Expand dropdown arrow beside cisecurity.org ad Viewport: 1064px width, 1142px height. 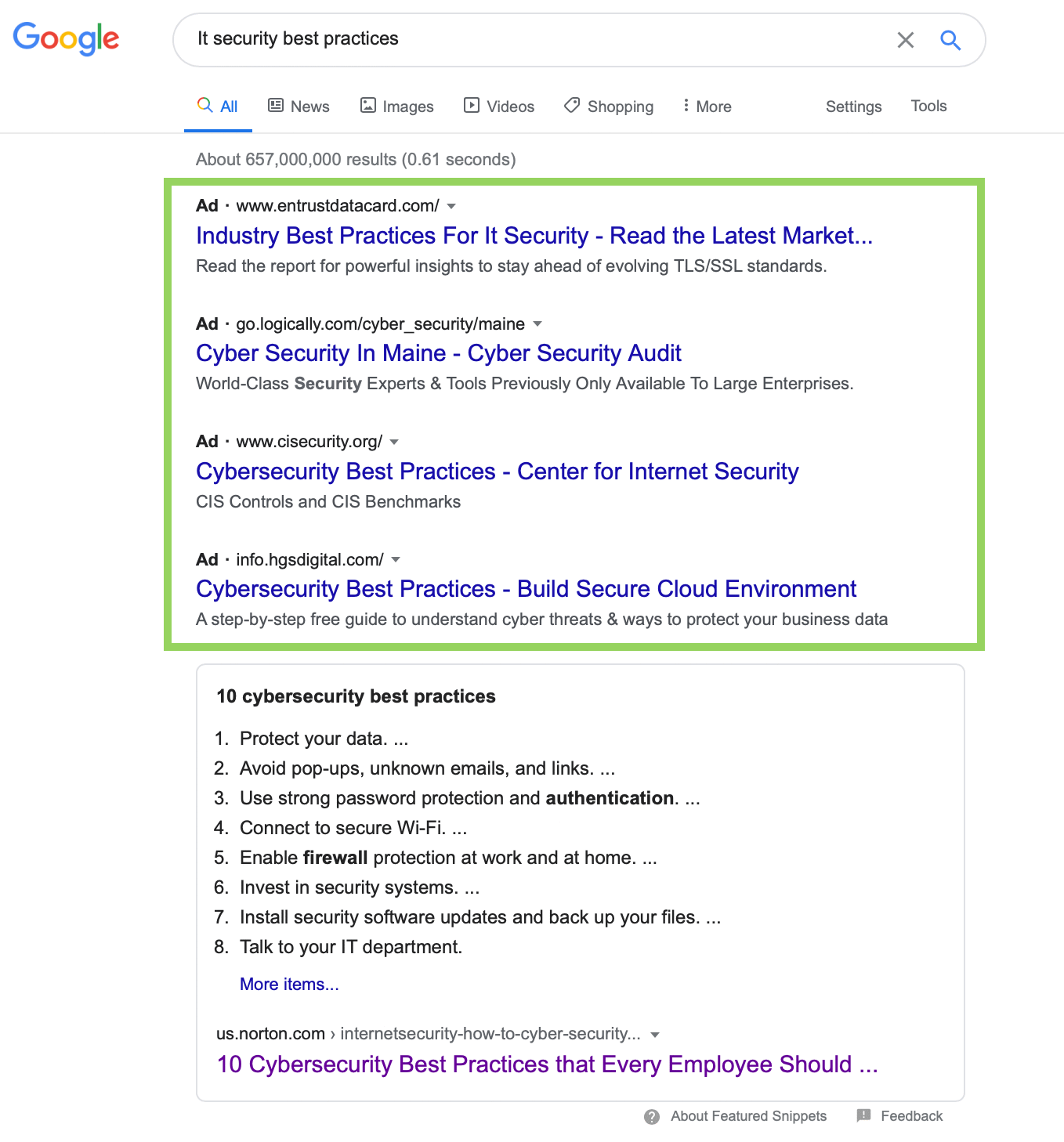tap(394, 442)
